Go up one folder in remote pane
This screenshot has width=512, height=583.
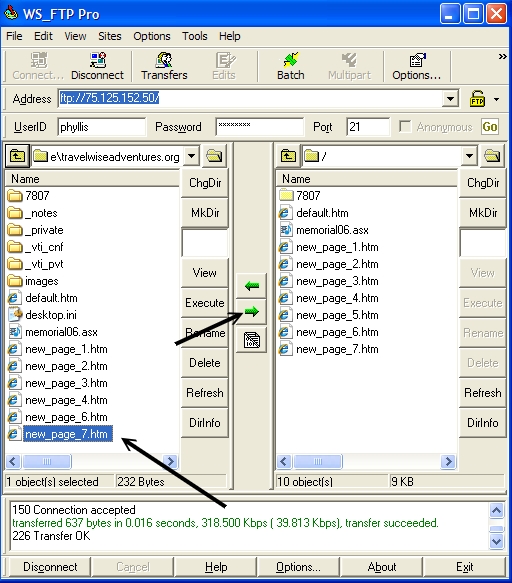coord(288,156)
